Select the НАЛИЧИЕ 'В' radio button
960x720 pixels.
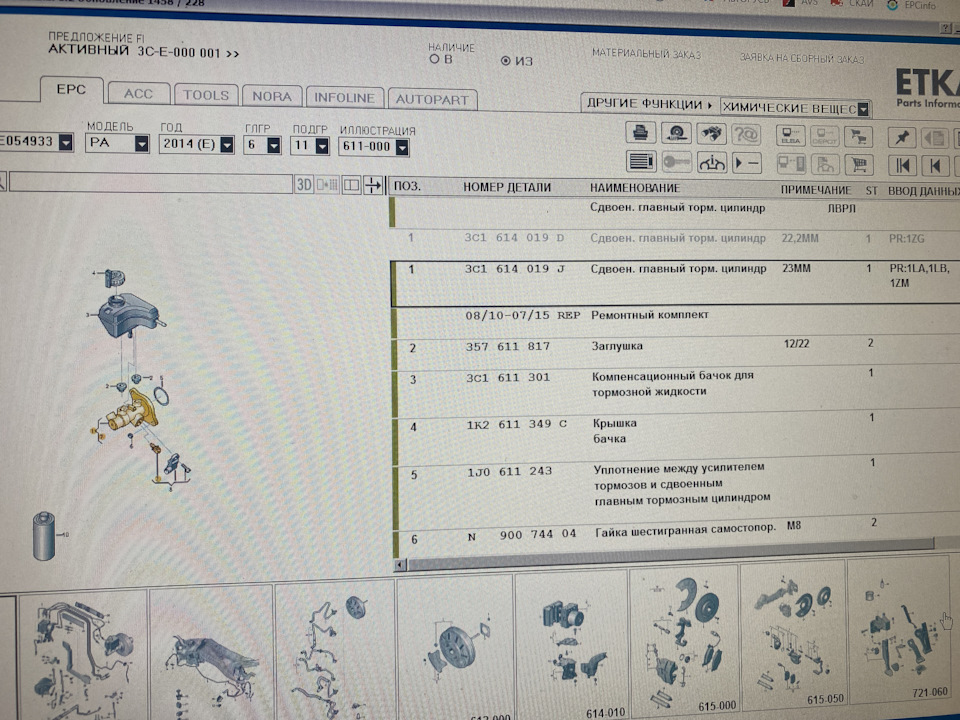(434, 59)
